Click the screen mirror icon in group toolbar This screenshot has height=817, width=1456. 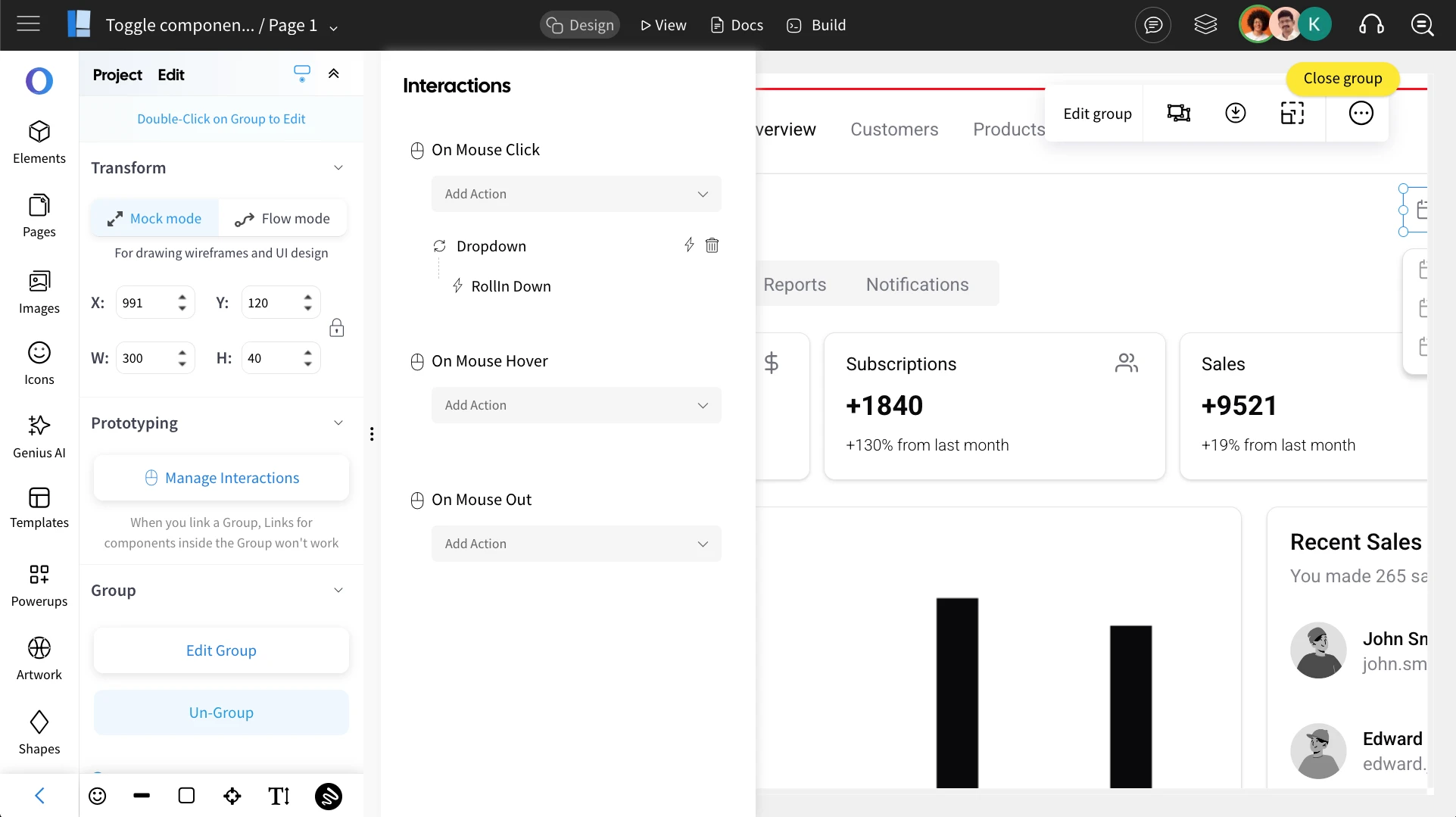(1179, 113)
